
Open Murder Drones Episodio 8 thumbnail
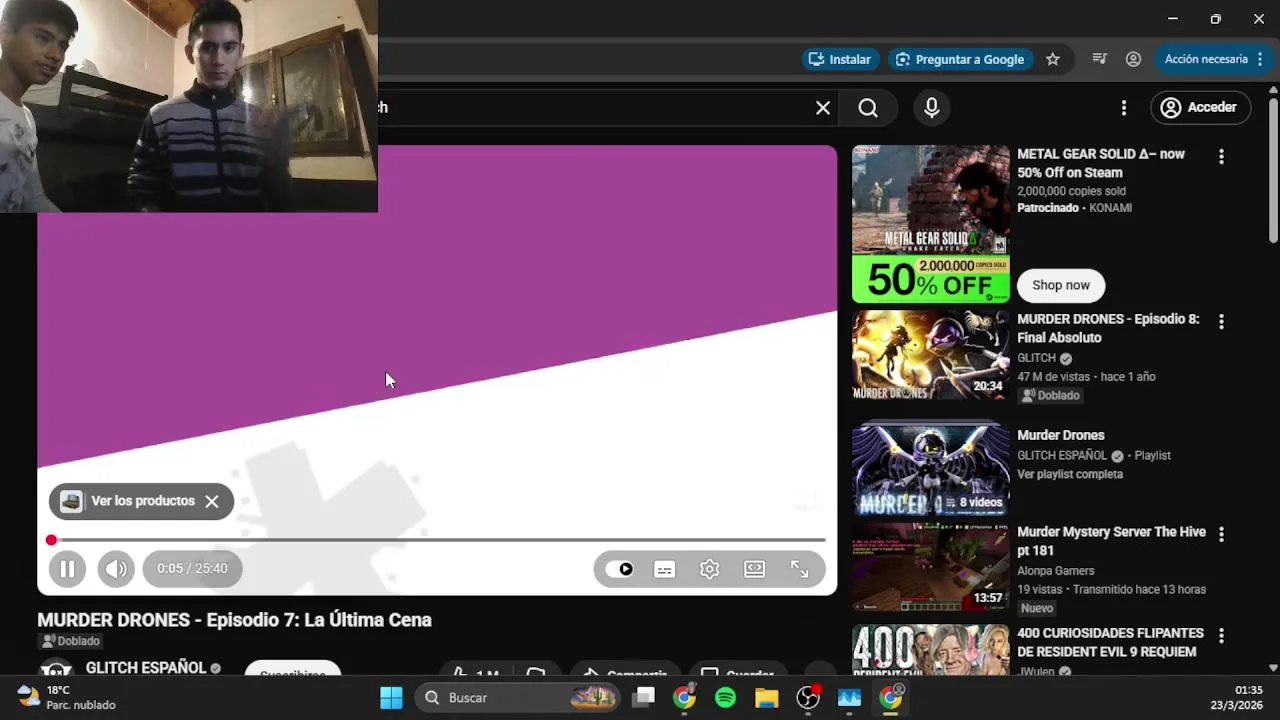tap(931, 355)
